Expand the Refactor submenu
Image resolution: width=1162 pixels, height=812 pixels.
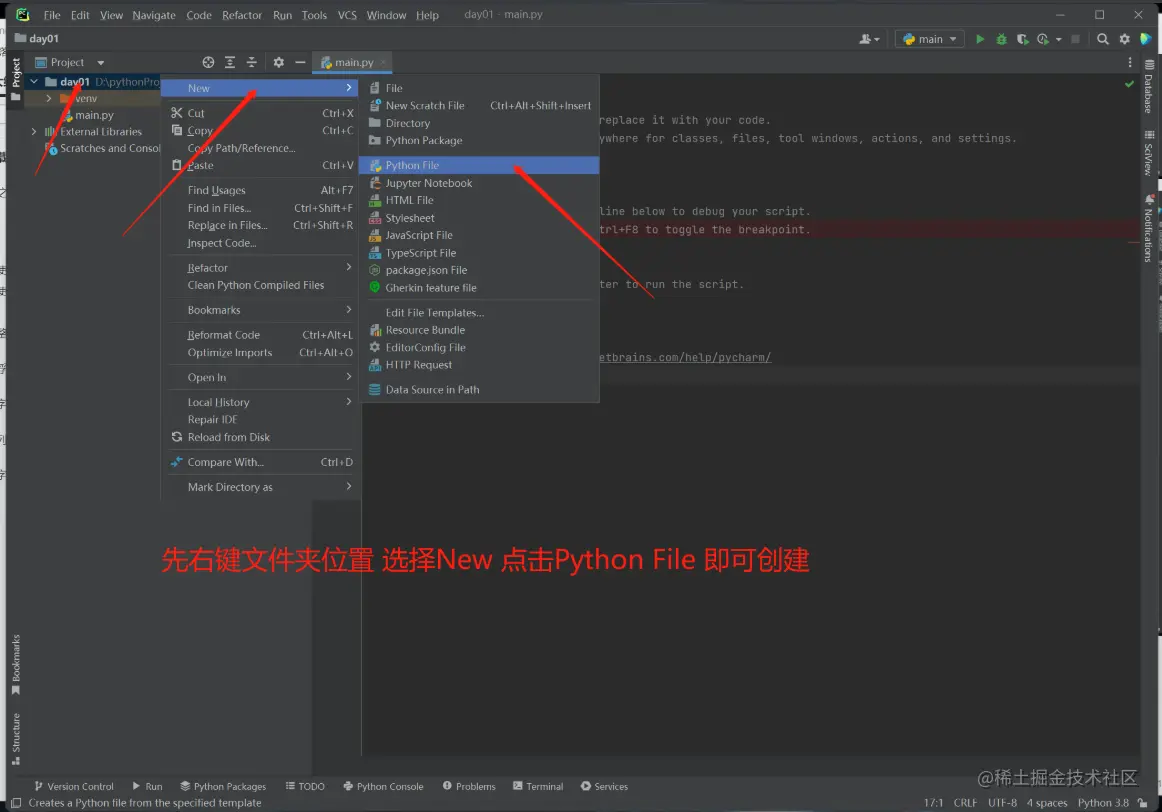pos(260,267)
